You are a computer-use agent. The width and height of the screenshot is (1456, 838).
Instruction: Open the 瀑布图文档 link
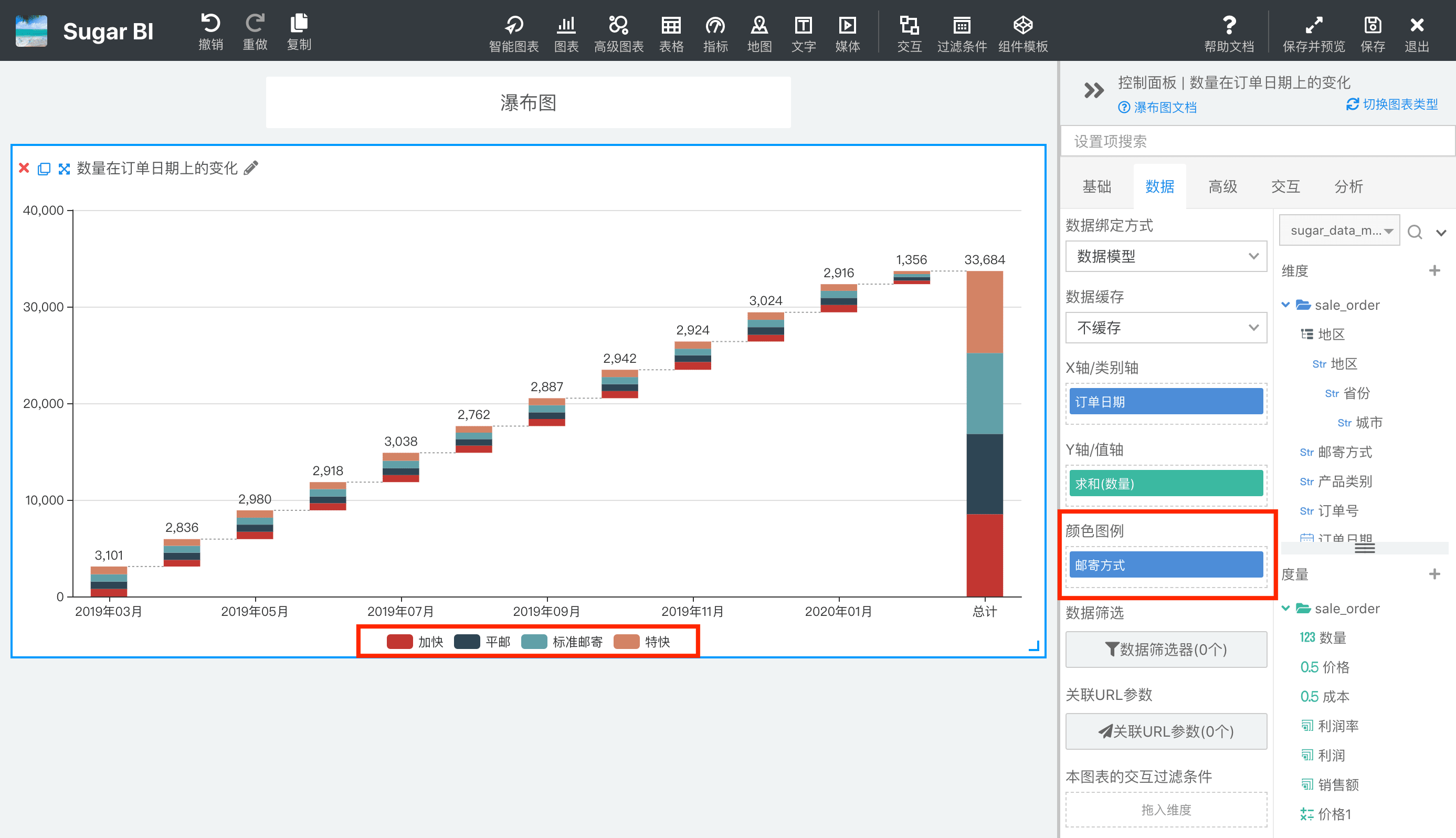(1157, 107)
